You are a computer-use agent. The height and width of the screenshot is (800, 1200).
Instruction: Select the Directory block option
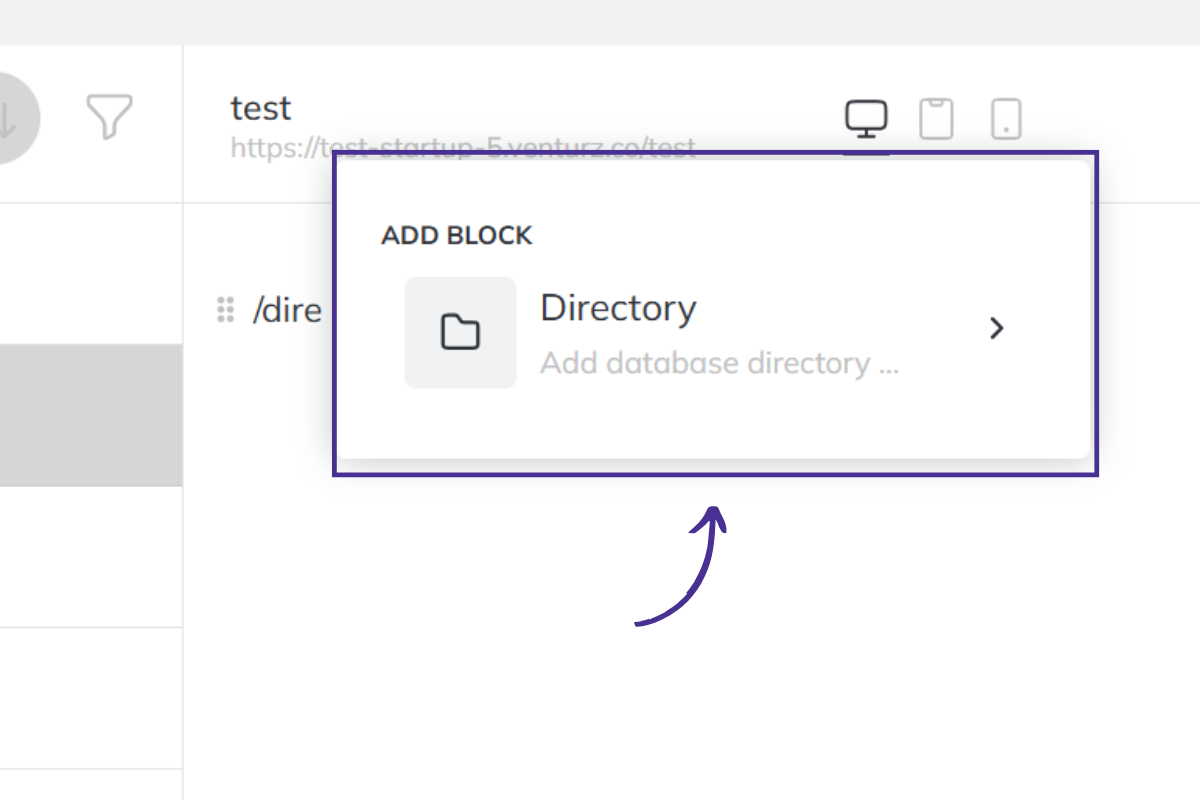(618, 308)
